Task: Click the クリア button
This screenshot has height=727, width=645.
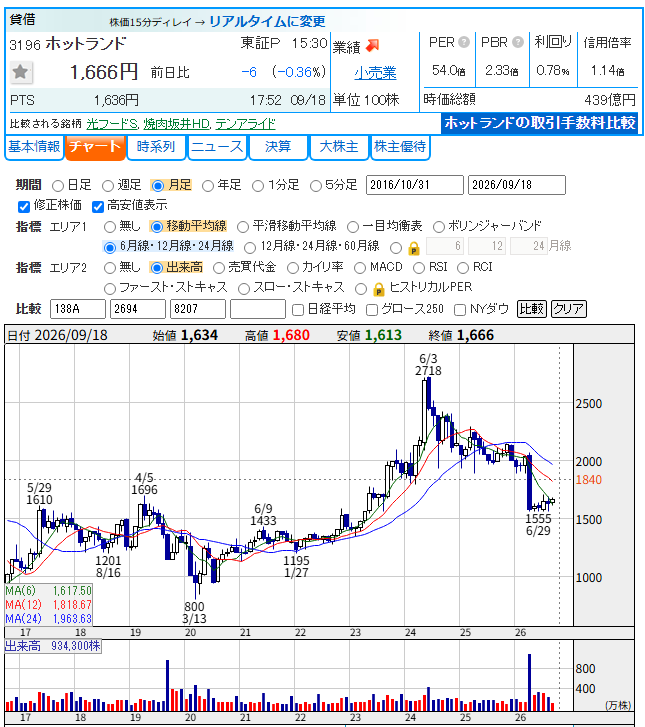Action: 568,309
